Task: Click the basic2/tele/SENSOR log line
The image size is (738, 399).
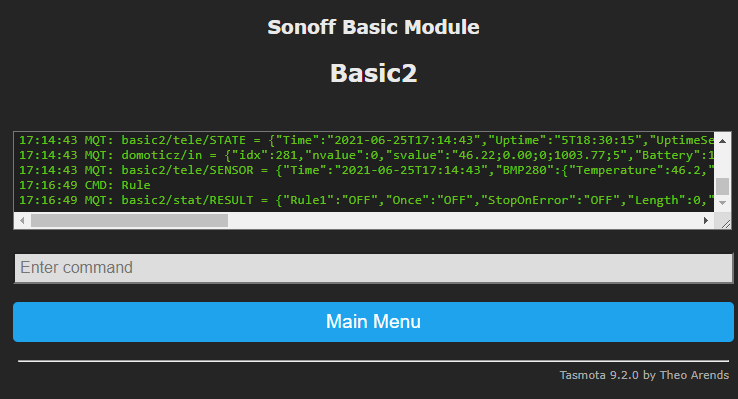Action: click(x=366, y=170)
